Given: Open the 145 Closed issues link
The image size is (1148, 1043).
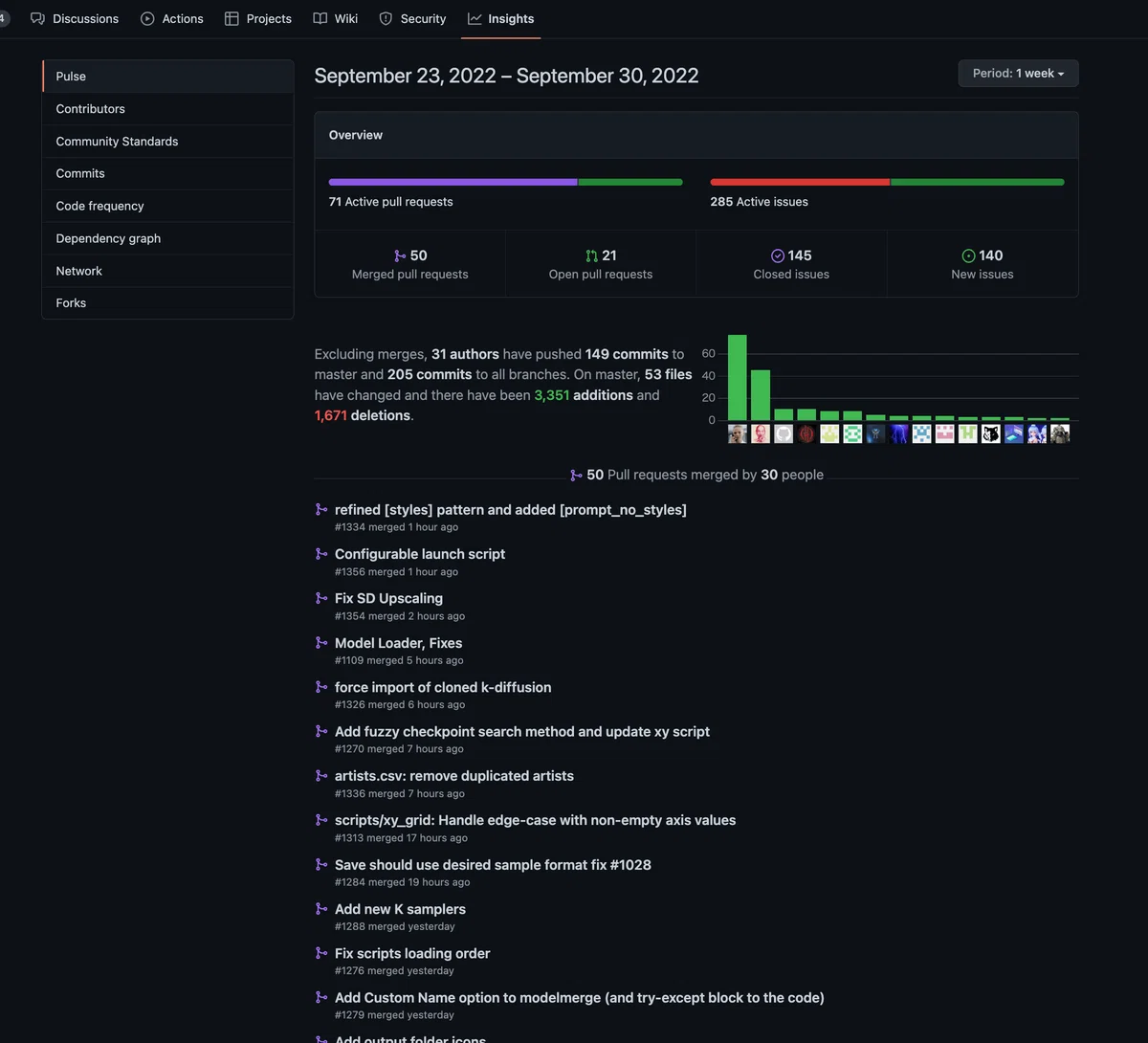Looking at the screenshot, I should coord(791,264).
